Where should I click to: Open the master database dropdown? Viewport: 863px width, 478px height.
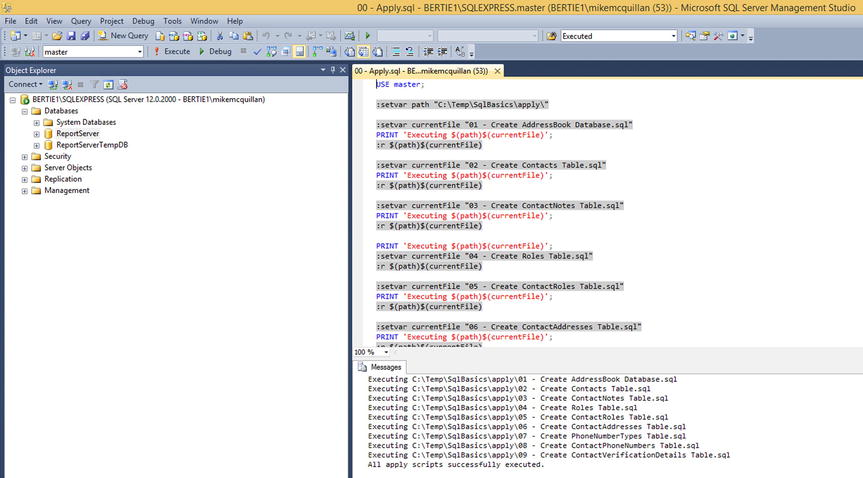pos(137,51)
